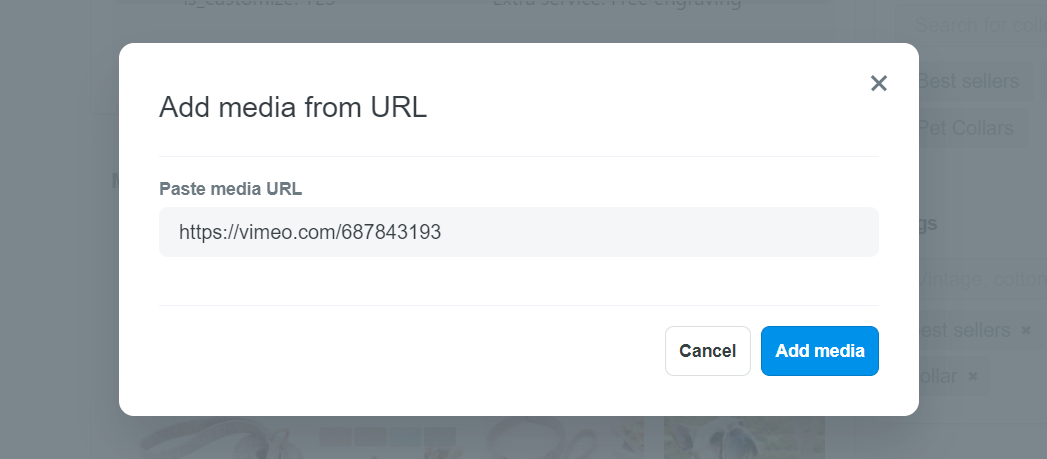Remove the collar tag via its x
The width and height of the screenshot is (1047, 459).
[x=973, y=376]
